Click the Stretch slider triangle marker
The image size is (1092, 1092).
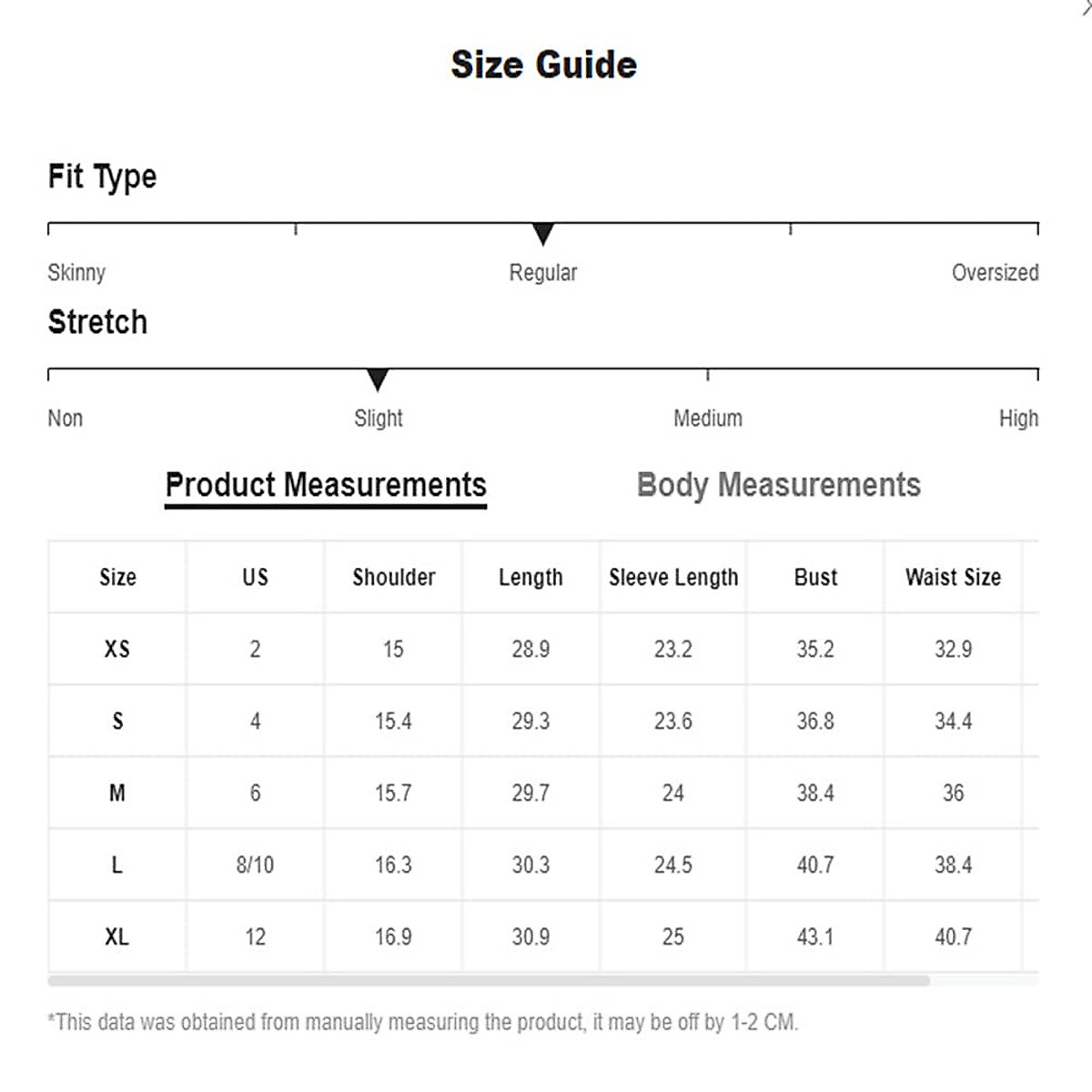pos(378,379)
